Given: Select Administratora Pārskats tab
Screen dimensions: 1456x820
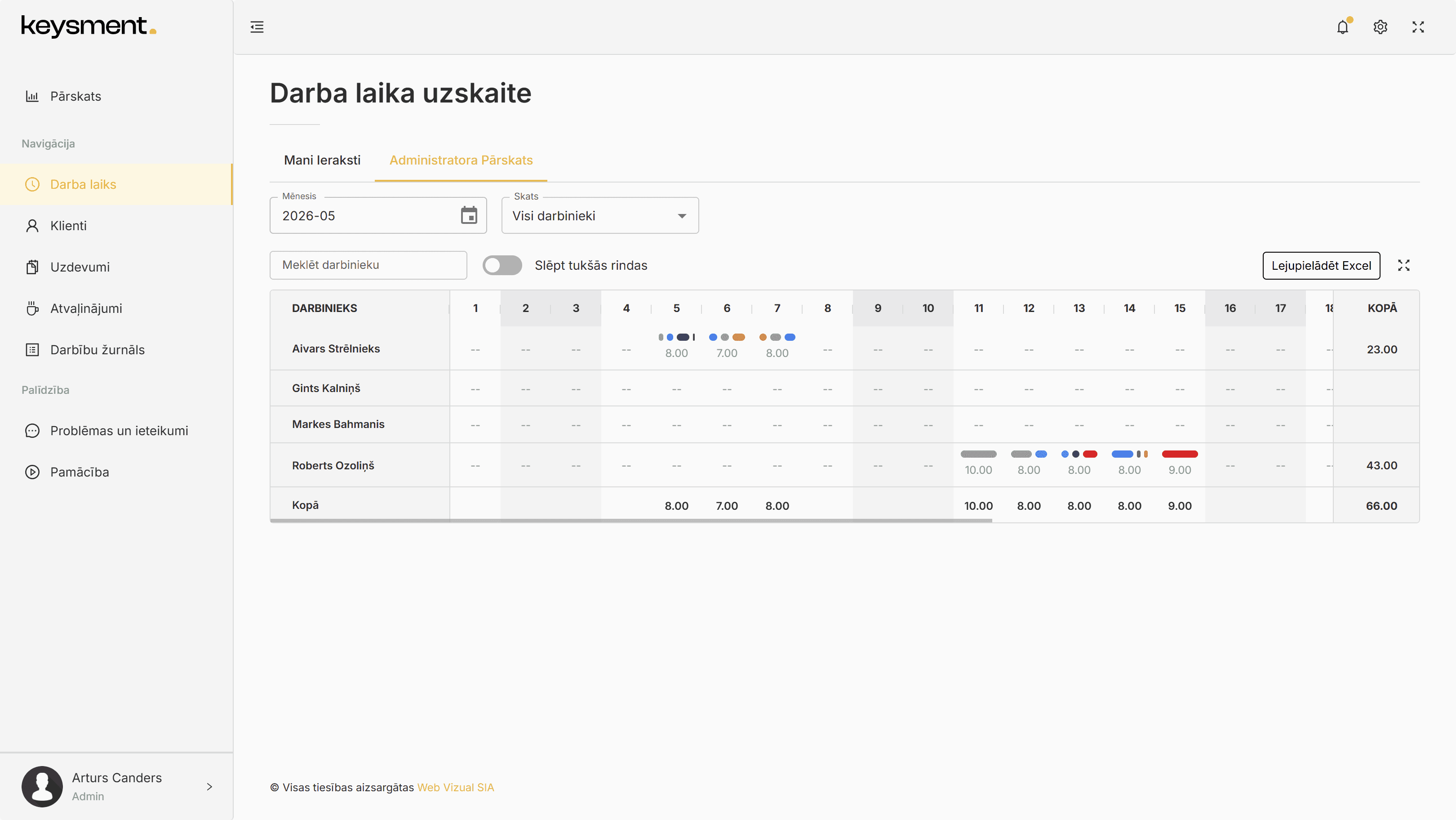Looking at the screenshot, I should point(461,160).
